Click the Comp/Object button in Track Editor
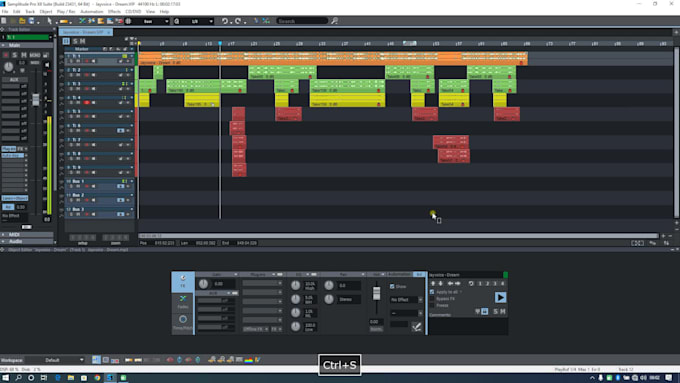Screen dimensions: 680x383 pyautogui.click(x=15, y=198)
